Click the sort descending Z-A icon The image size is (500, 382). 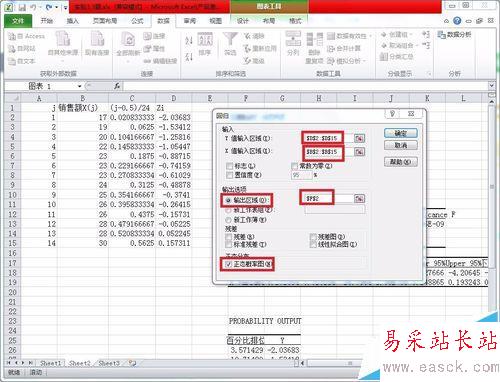click(x=189, y=57)
